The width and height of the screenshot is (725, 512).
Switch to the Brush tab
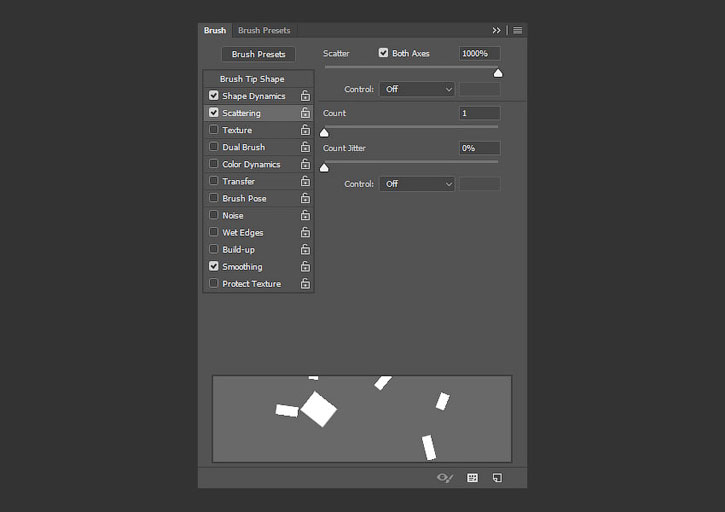tap(215, 31)
